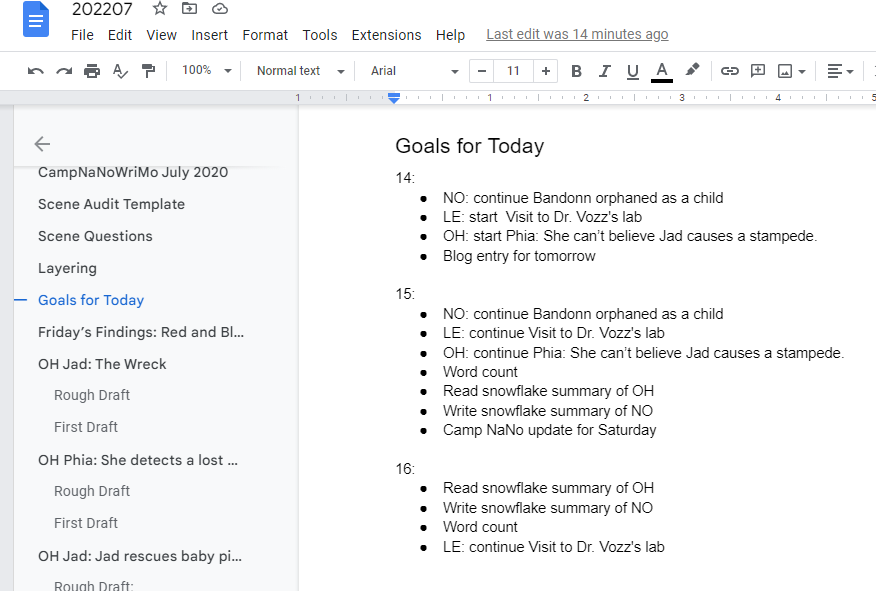Viewport: 876px width, 591px height.
Task: Open the Insert menu
Action: (x=209, y=35)
